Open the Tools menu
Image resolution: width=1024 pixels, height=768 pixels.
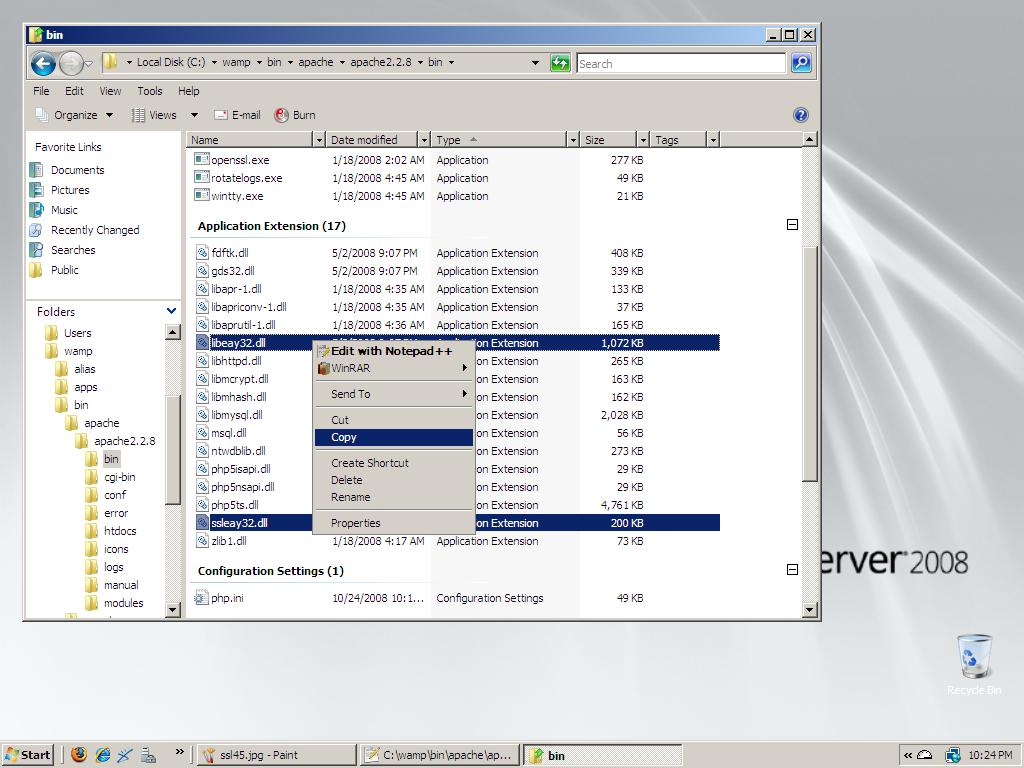click(x=149, y=91)
